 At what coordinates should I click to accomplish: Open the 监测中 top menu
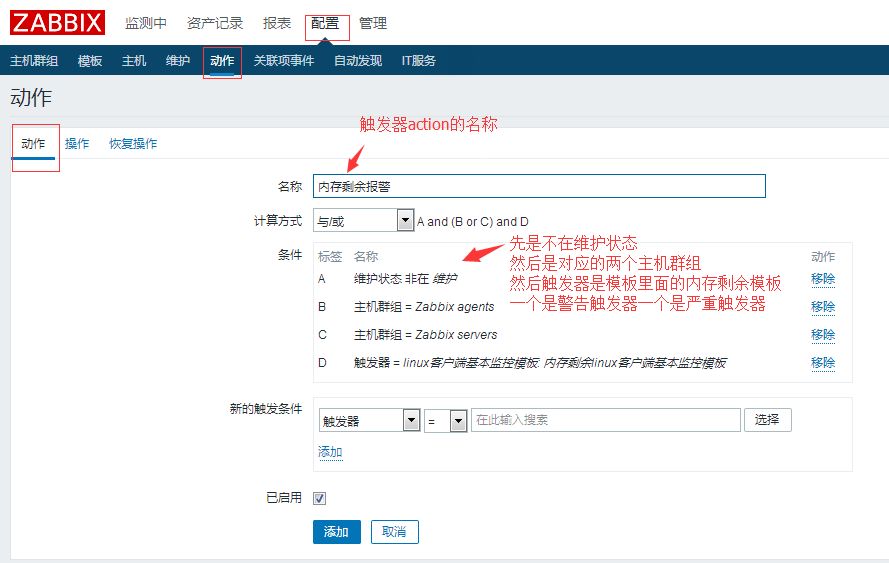pyautogui.click(x=146, y=23)
